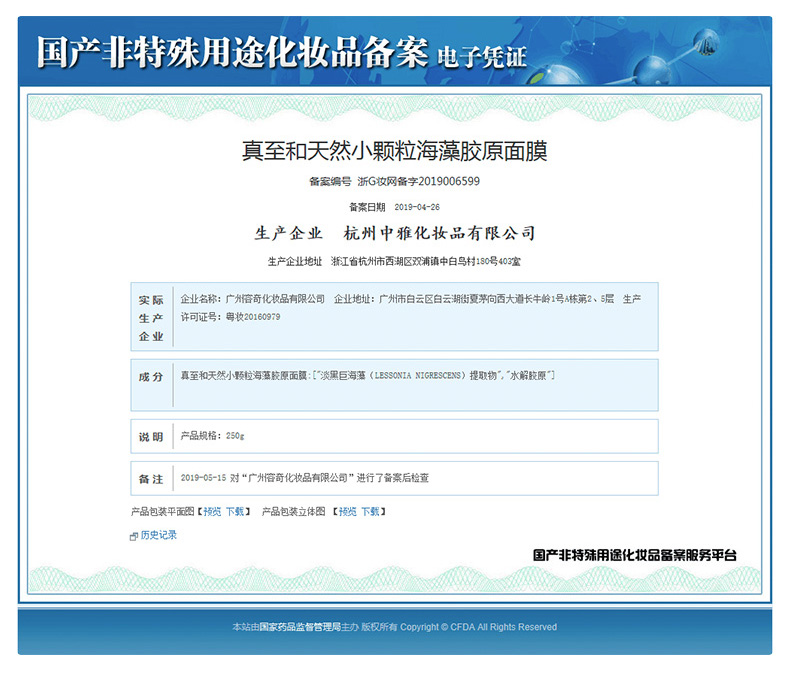Screen dimensions: 790x679
Task: Select the filing date 2019-04-26
Action: coord(417,207)
